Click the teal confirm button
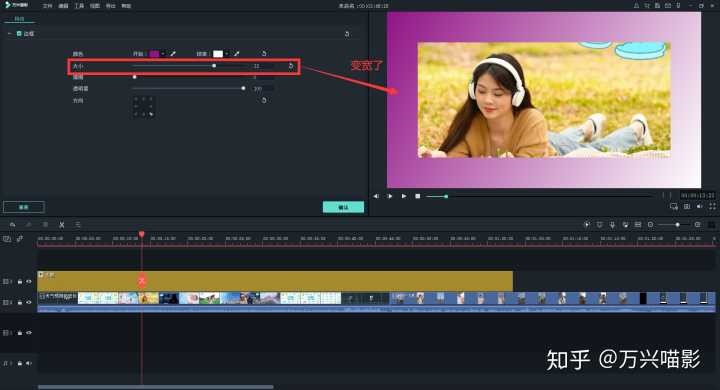This screenshot has width=720, height=390. click(343, 207)
